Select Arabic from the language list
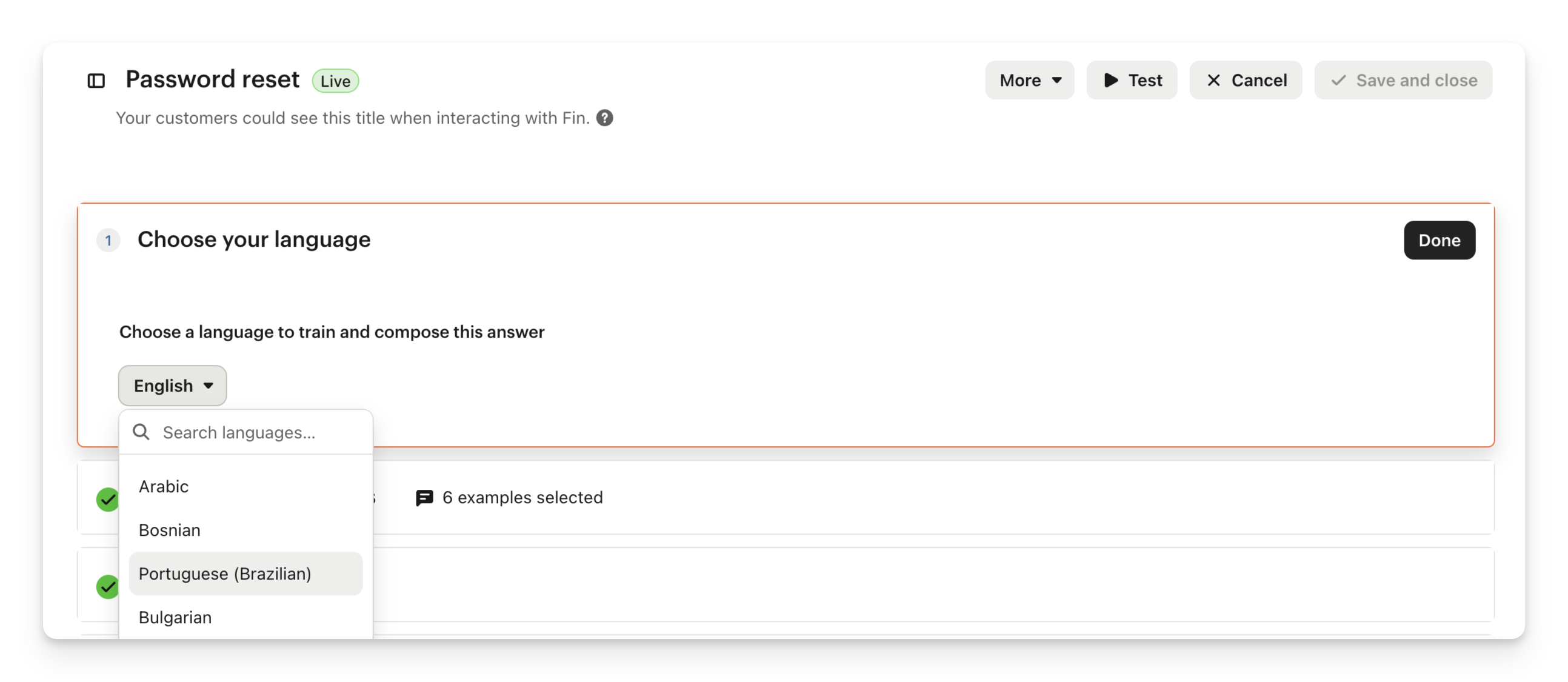The width and height of the screenshot is (1568, 682). point(164,486)
